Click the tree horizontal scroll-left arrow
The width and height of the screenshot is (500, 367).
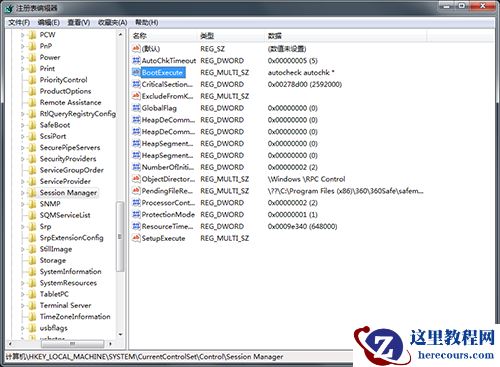point(10,343)
